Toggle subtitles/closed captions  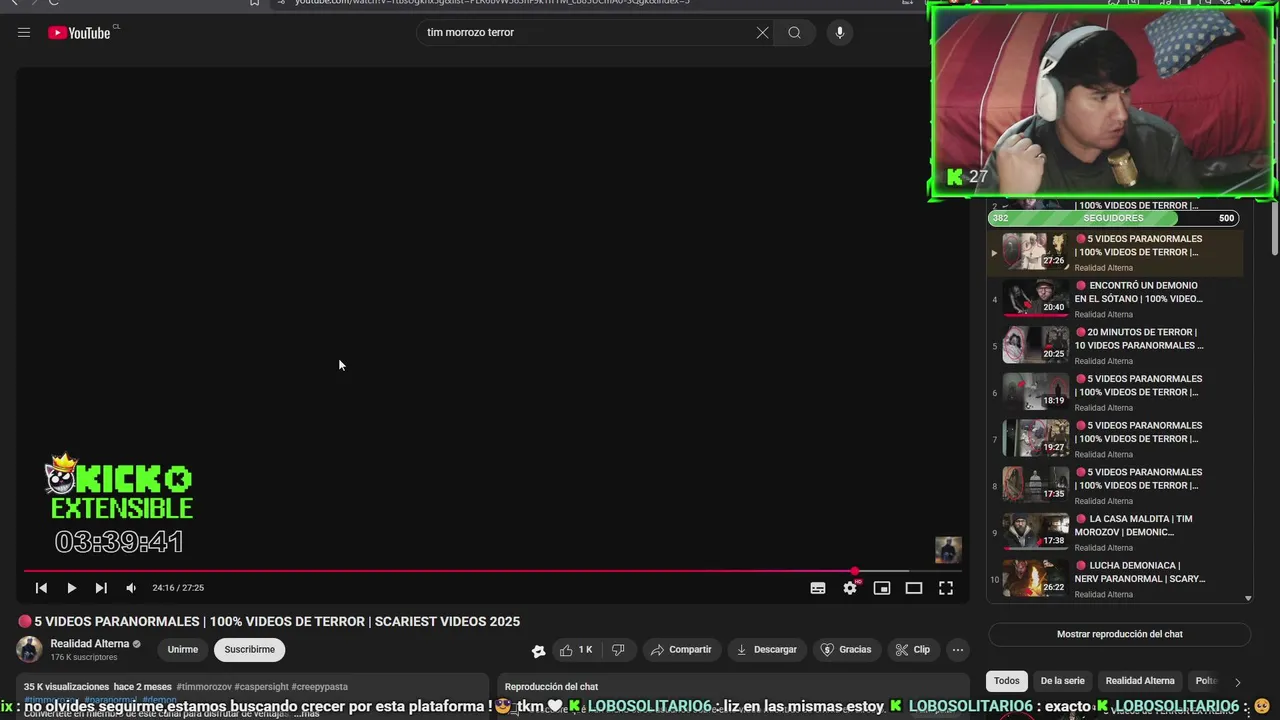pyautogui.click(x=818, y=588)
